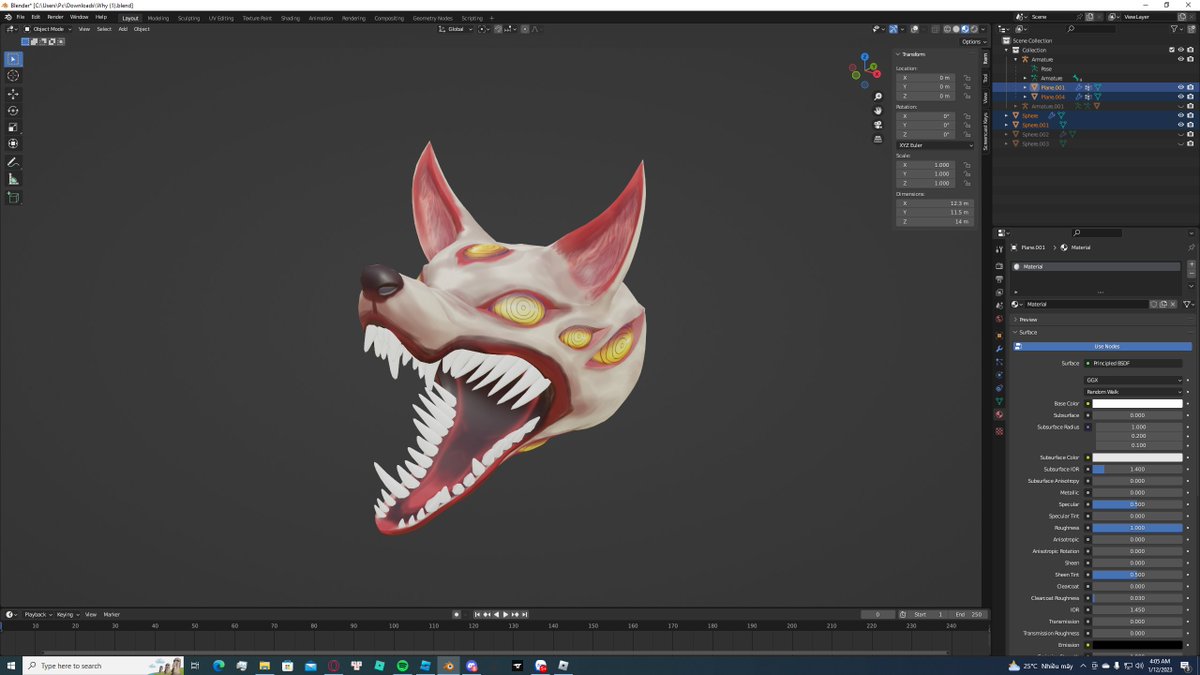Image resolution: width=1200 pixels, height=675 pixels.
Task: Switch to the UV Editing workspace tab
Action: [221, 18]
